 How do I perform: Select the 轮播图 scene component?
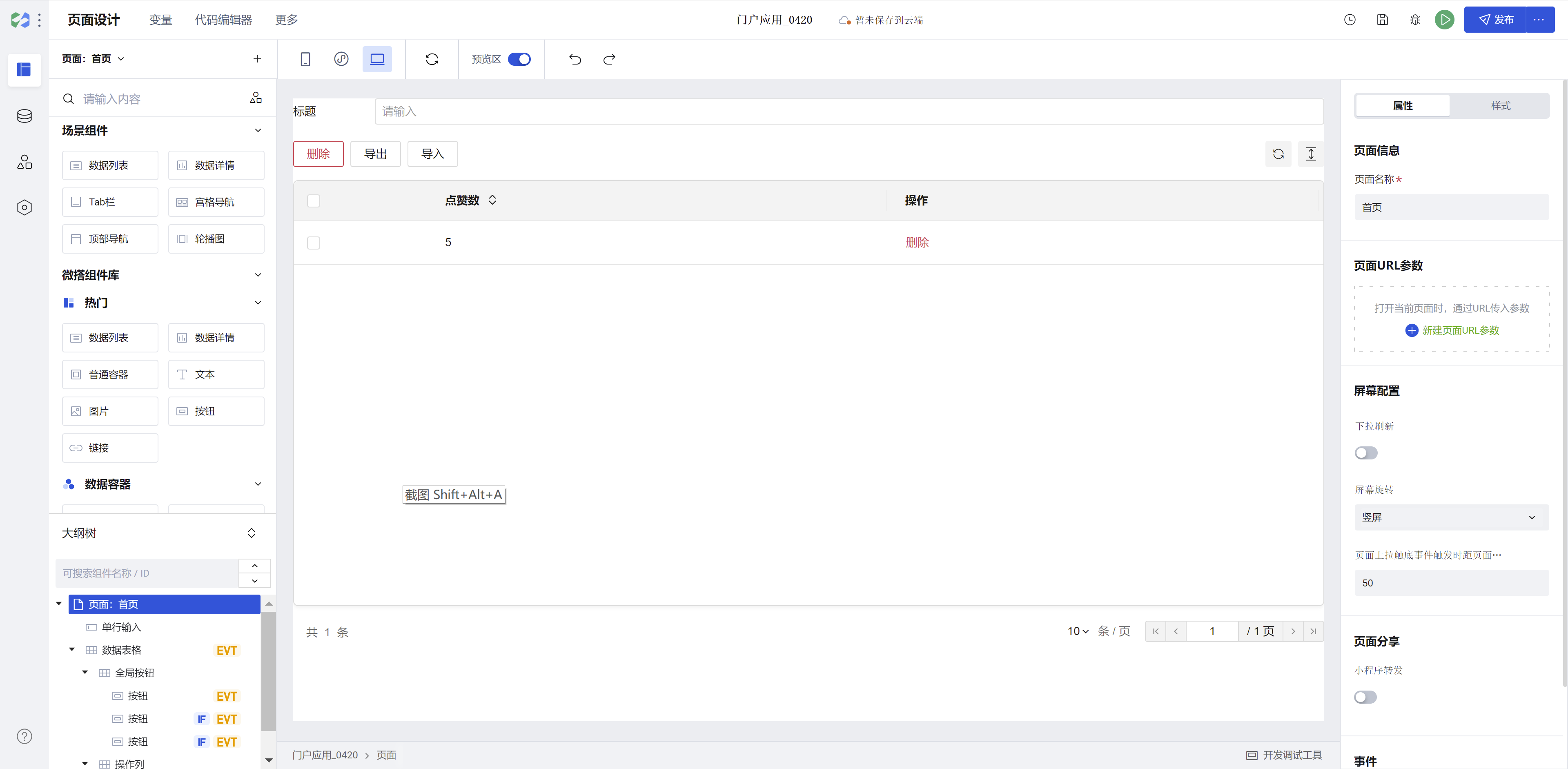(216, 239)
